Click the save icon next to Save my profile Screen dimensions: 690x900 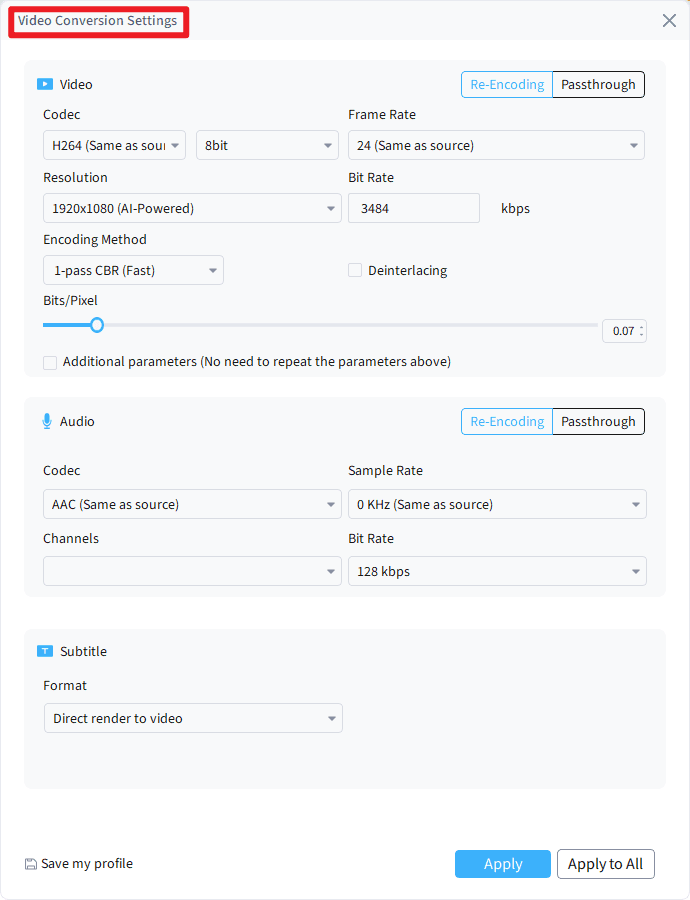(32, 863)
